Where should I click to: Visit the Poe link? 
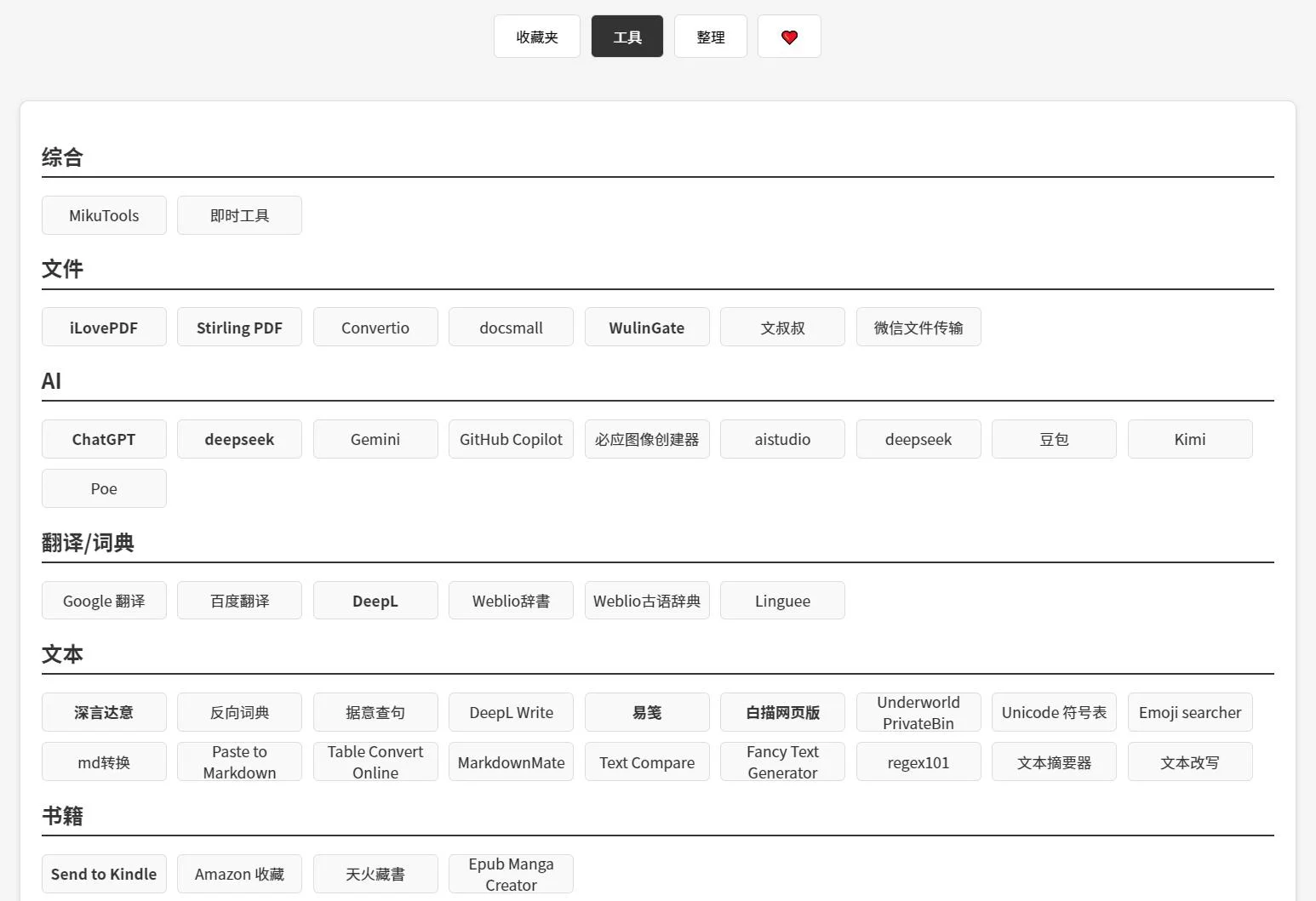(104, 488)
